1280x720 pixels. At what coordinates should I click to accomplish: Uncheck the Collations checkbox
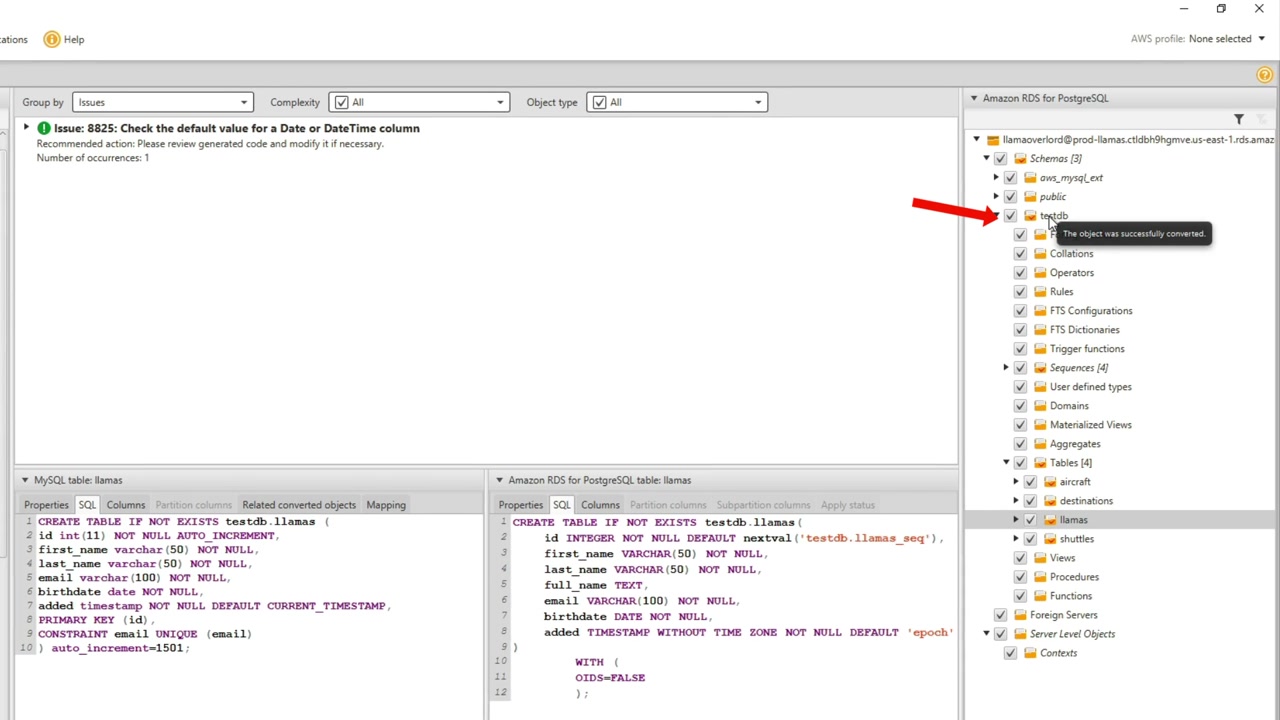[1020, 254]
